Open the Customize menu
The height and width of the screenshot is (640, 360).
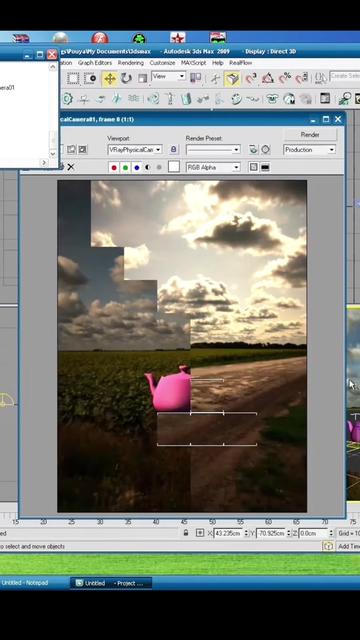(162, 63)
